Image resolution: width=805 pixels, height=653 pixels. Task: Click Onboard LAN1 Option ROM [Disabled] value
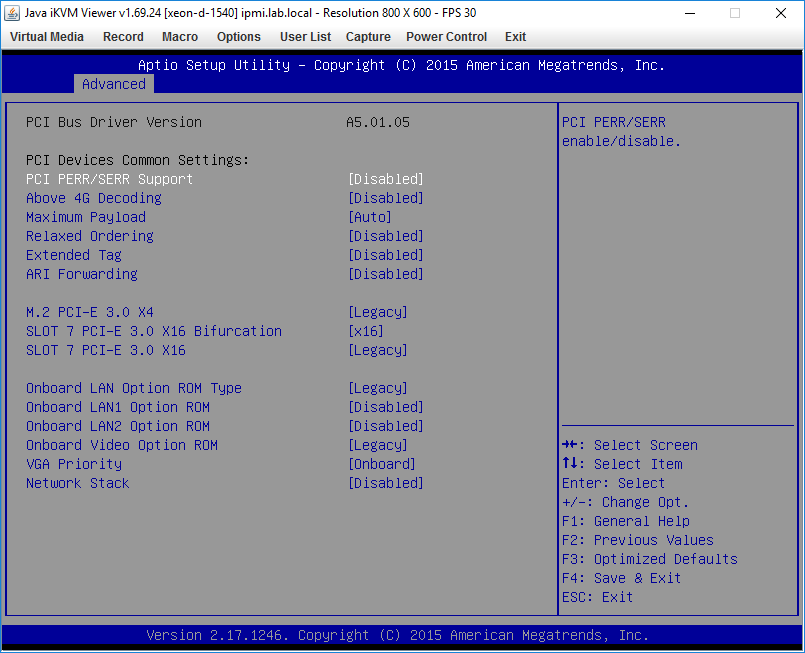pyautogui.click(x=386, y=407)
